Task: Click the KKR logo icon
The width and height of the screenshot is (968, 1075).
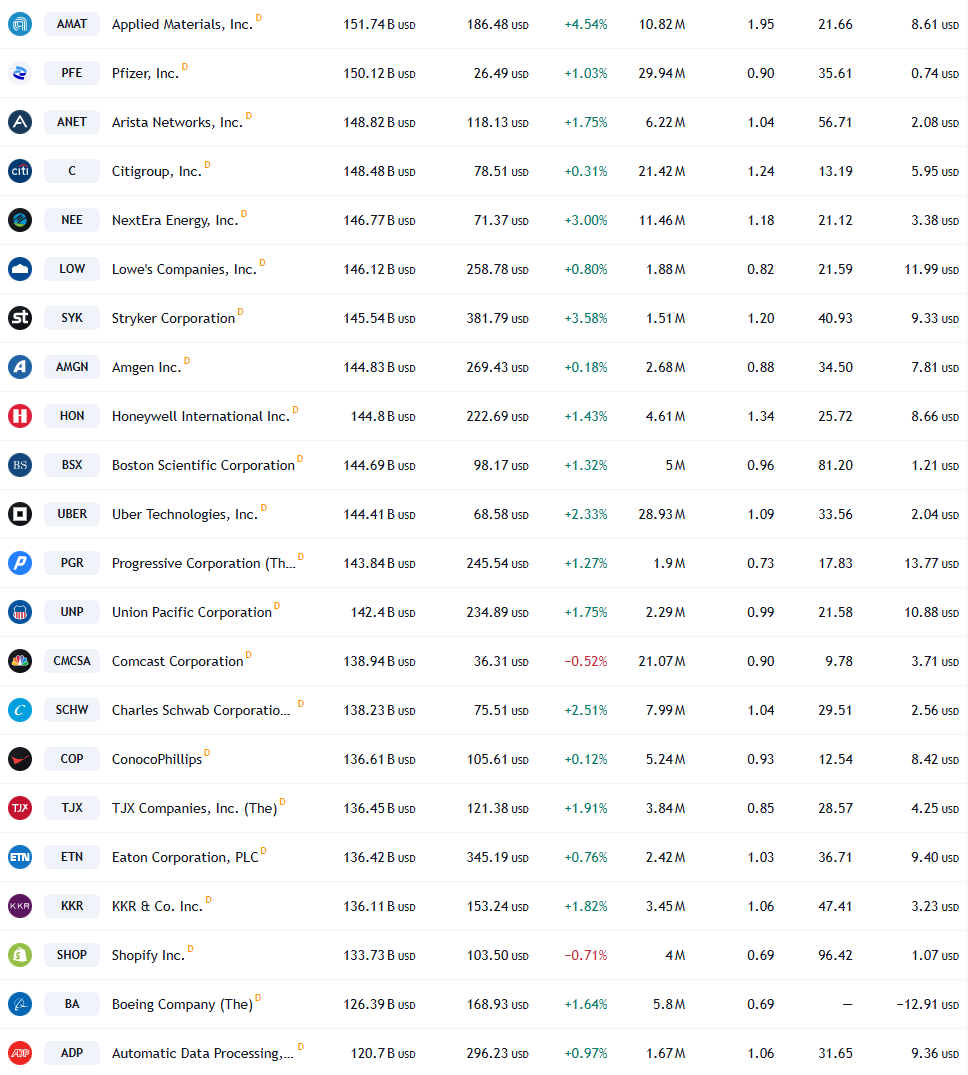Action: coord(20,906)
